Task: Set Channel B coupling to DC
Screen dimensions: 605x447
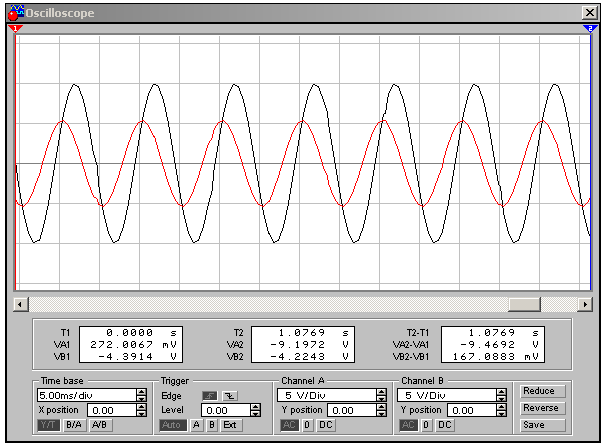Action: tap(445, 425)
